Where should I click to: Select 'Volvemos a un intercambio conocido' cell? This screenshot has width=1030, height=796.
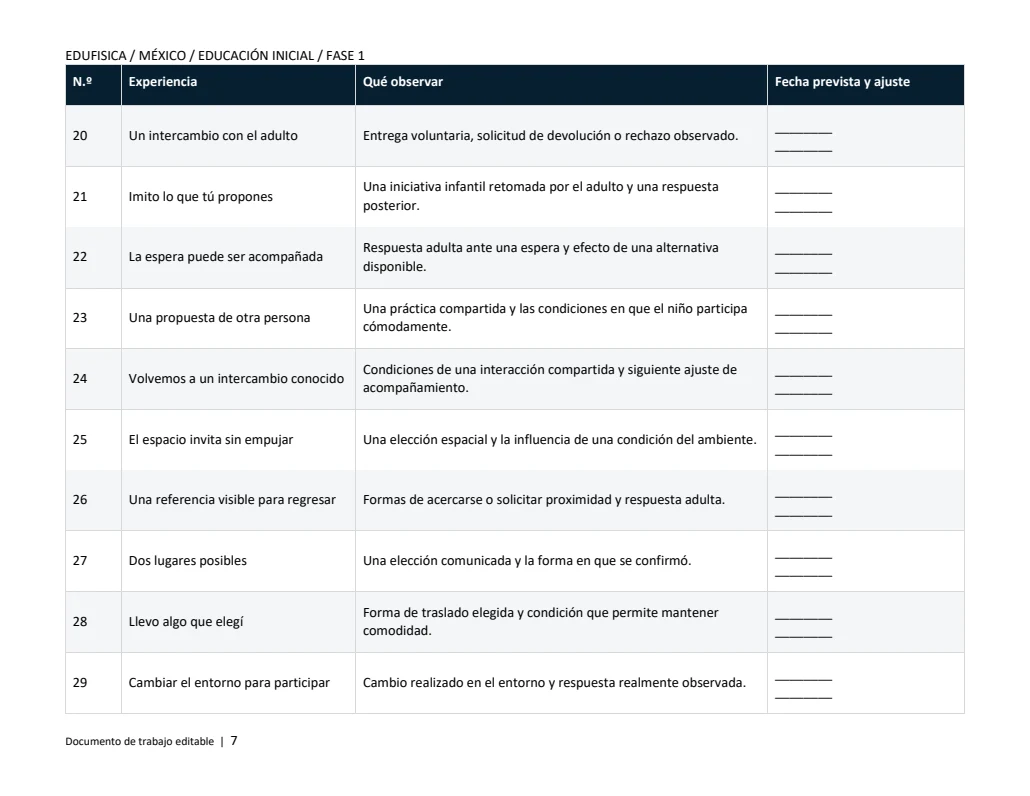(238, 379)
